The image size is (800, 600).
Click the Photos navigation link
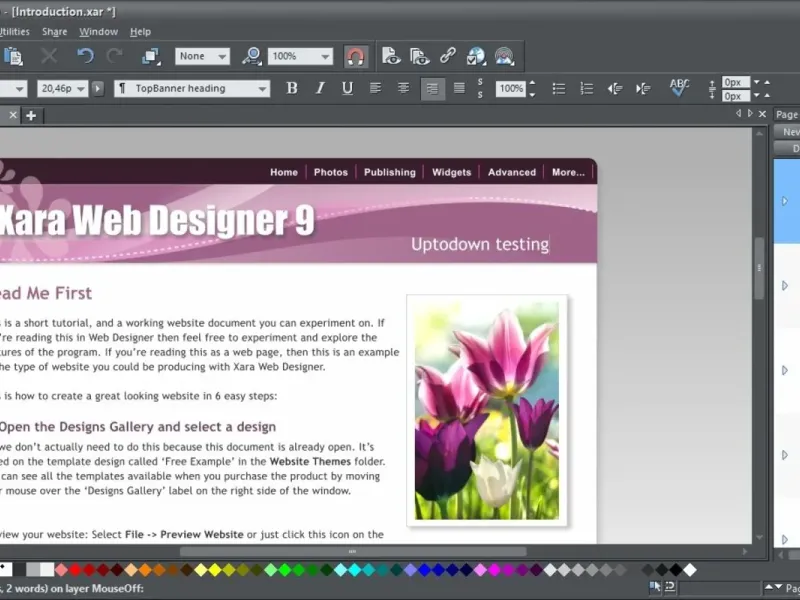point(330,172)
